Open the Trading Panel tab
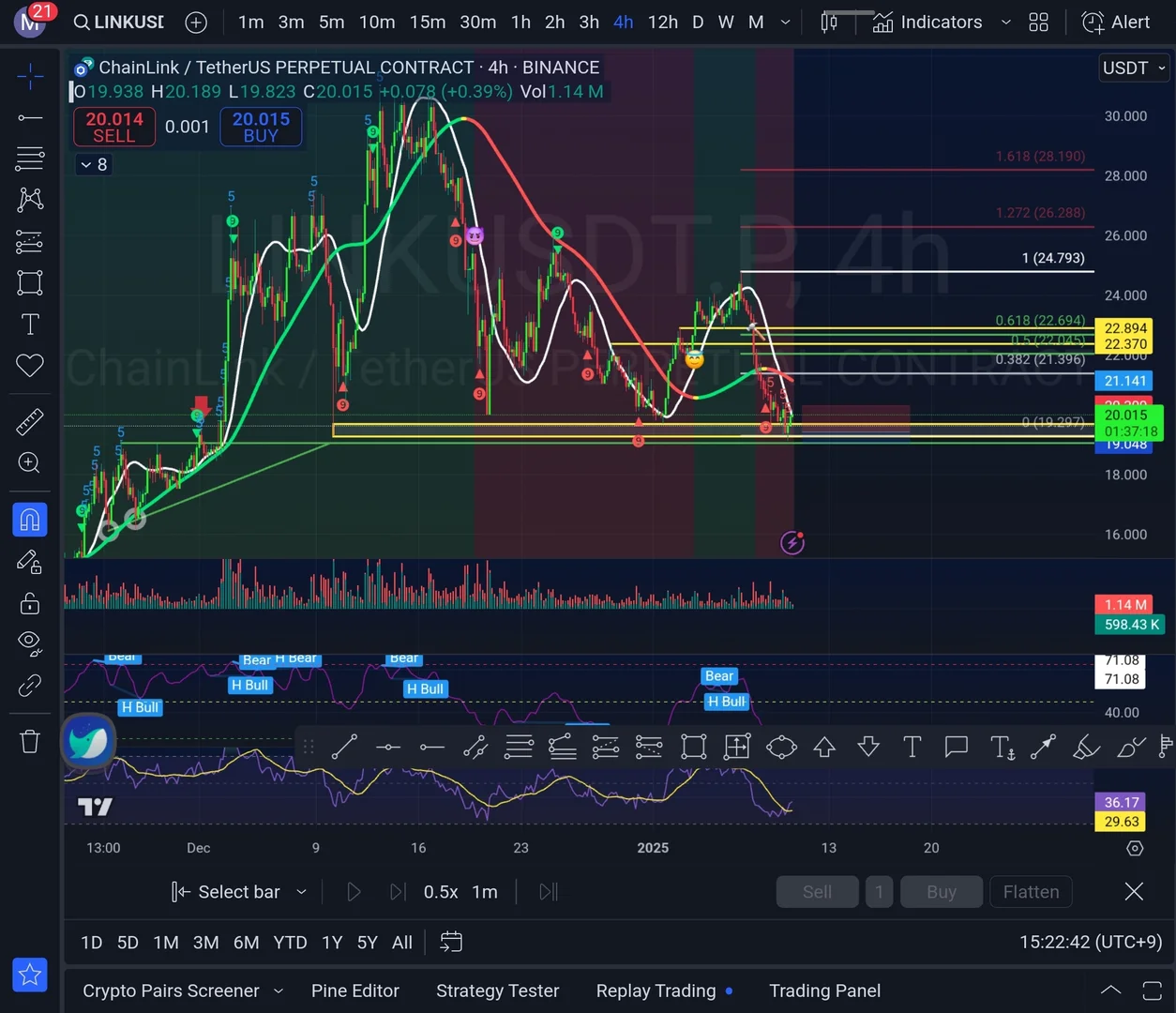1176x1013 pixels. pyautogui.click(x=824, y=991)
